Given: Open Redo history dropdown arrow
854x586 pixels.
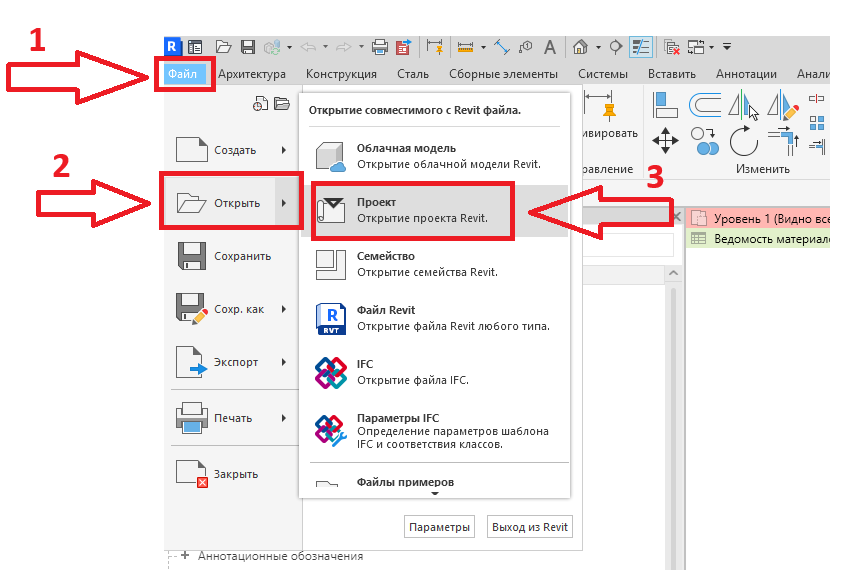Looking at the screenshot, I should [361, 47].
